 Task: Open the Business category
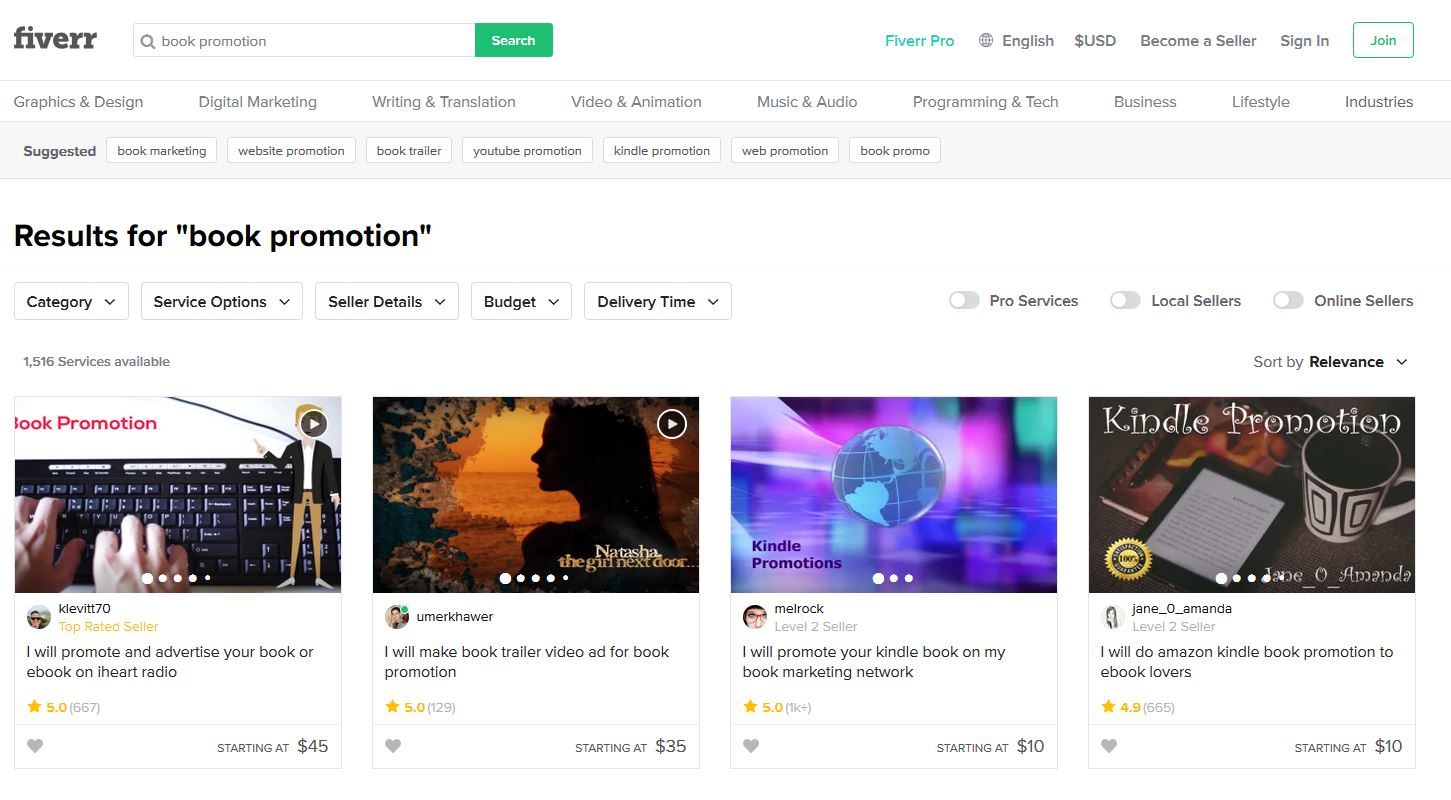tap(1145, 102)
